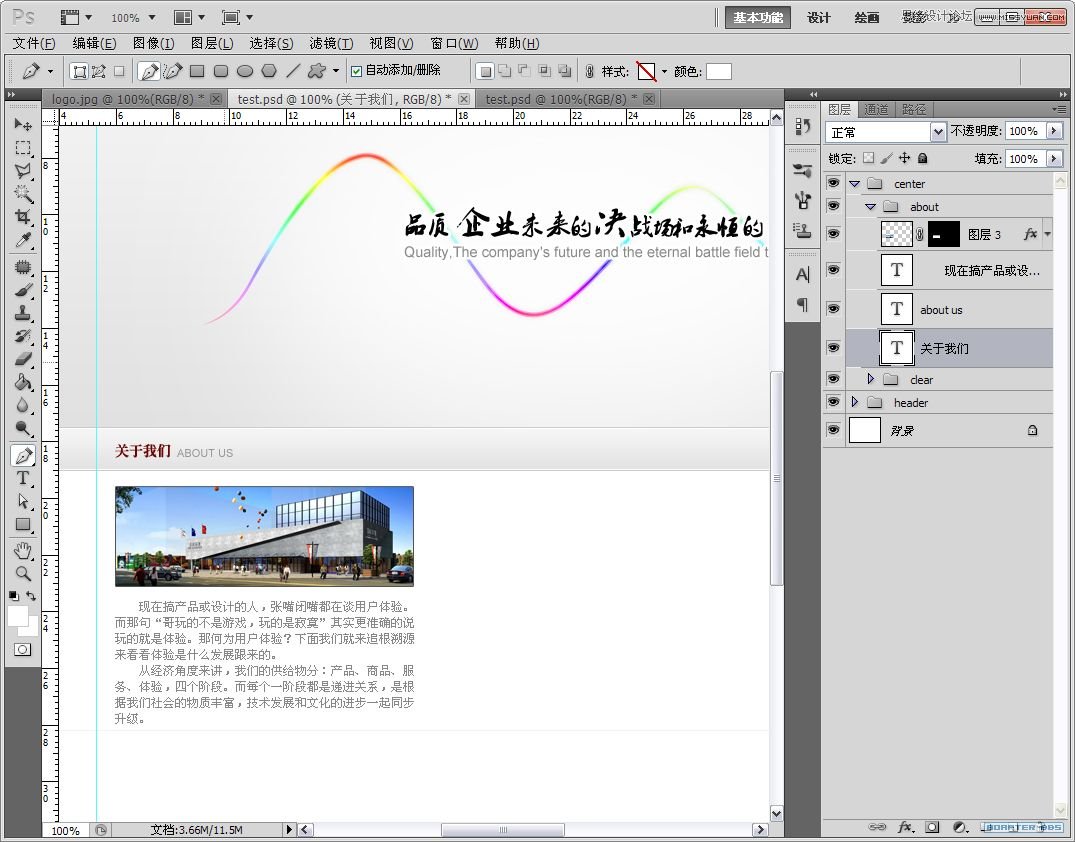
Task: Hide the 背景 layer
Action: point(833,430)
